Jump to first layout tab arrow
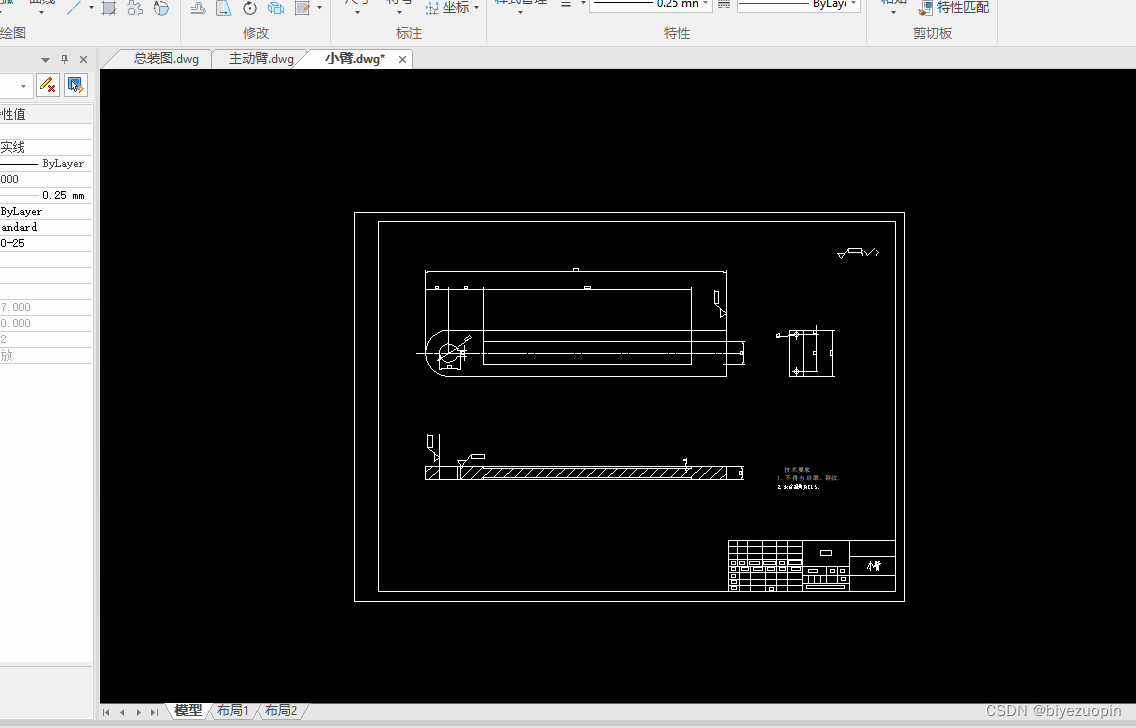This screenshot has height=728, width=1136. (106, 713)
